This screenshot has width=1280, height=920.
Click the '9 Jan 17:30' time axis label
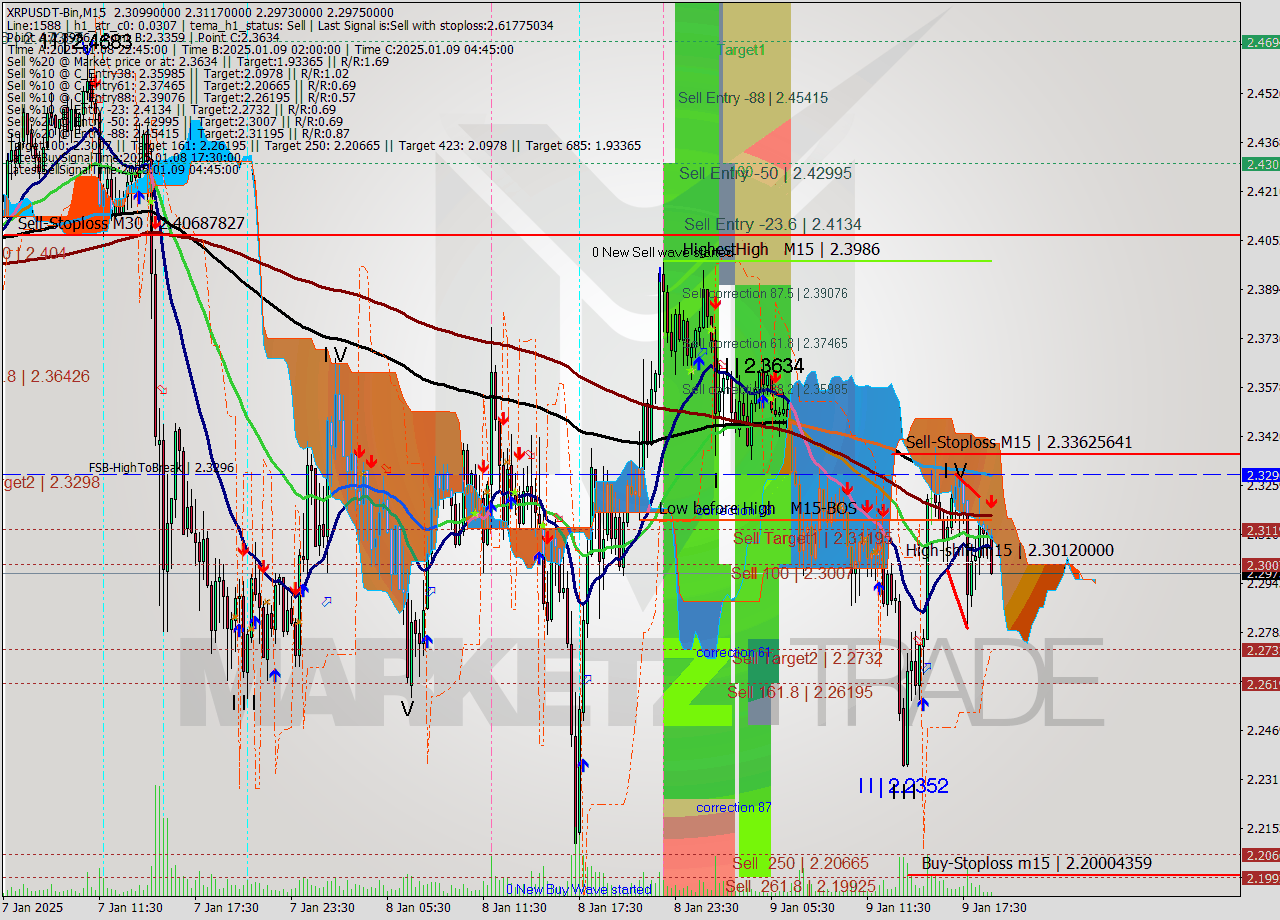[x=994, y=908]
